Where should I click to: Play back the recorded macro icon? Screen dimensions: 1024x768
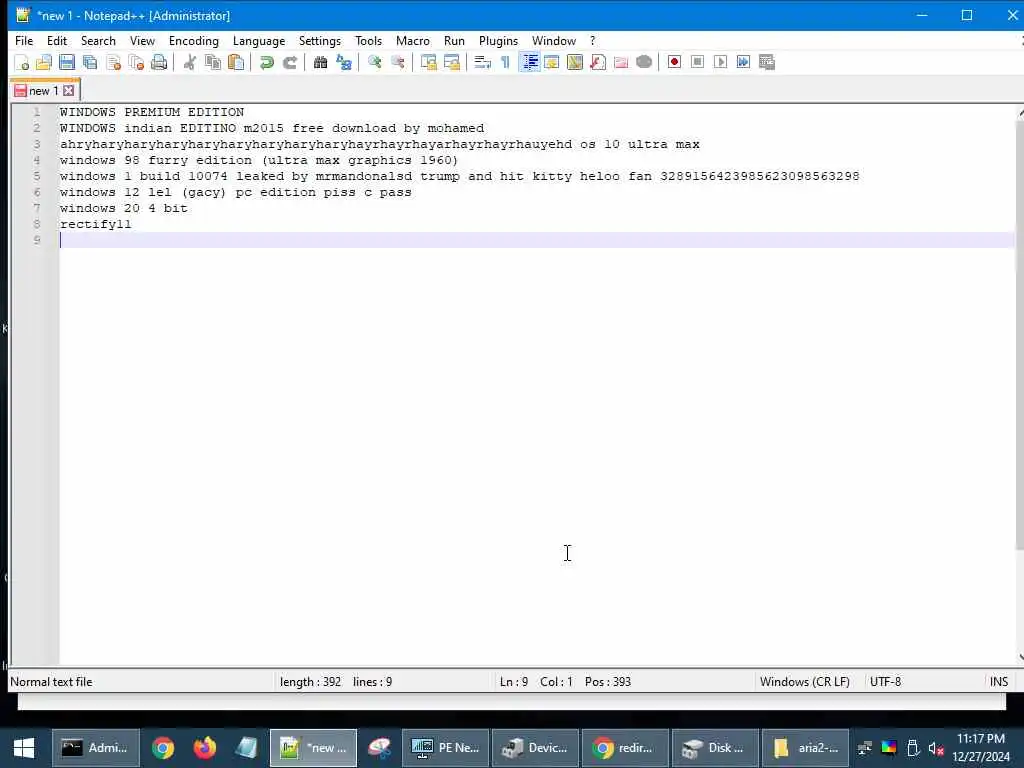pos(720,62)
